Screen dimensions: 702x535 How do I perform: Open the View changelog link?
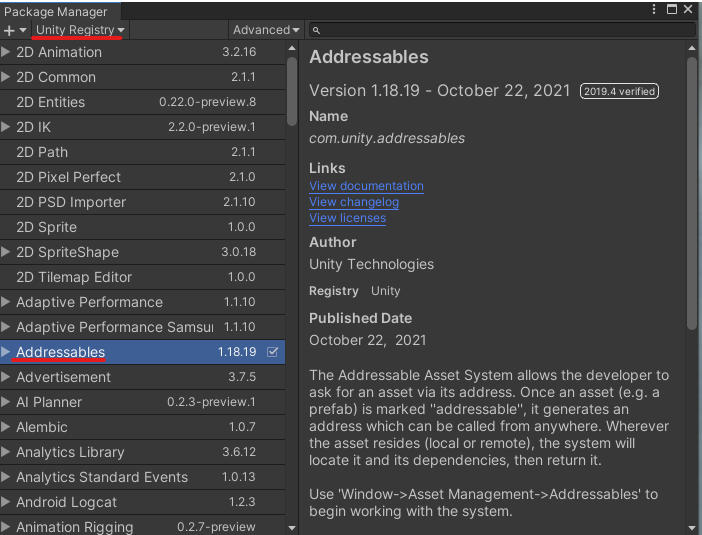click(x=354, y=202)
